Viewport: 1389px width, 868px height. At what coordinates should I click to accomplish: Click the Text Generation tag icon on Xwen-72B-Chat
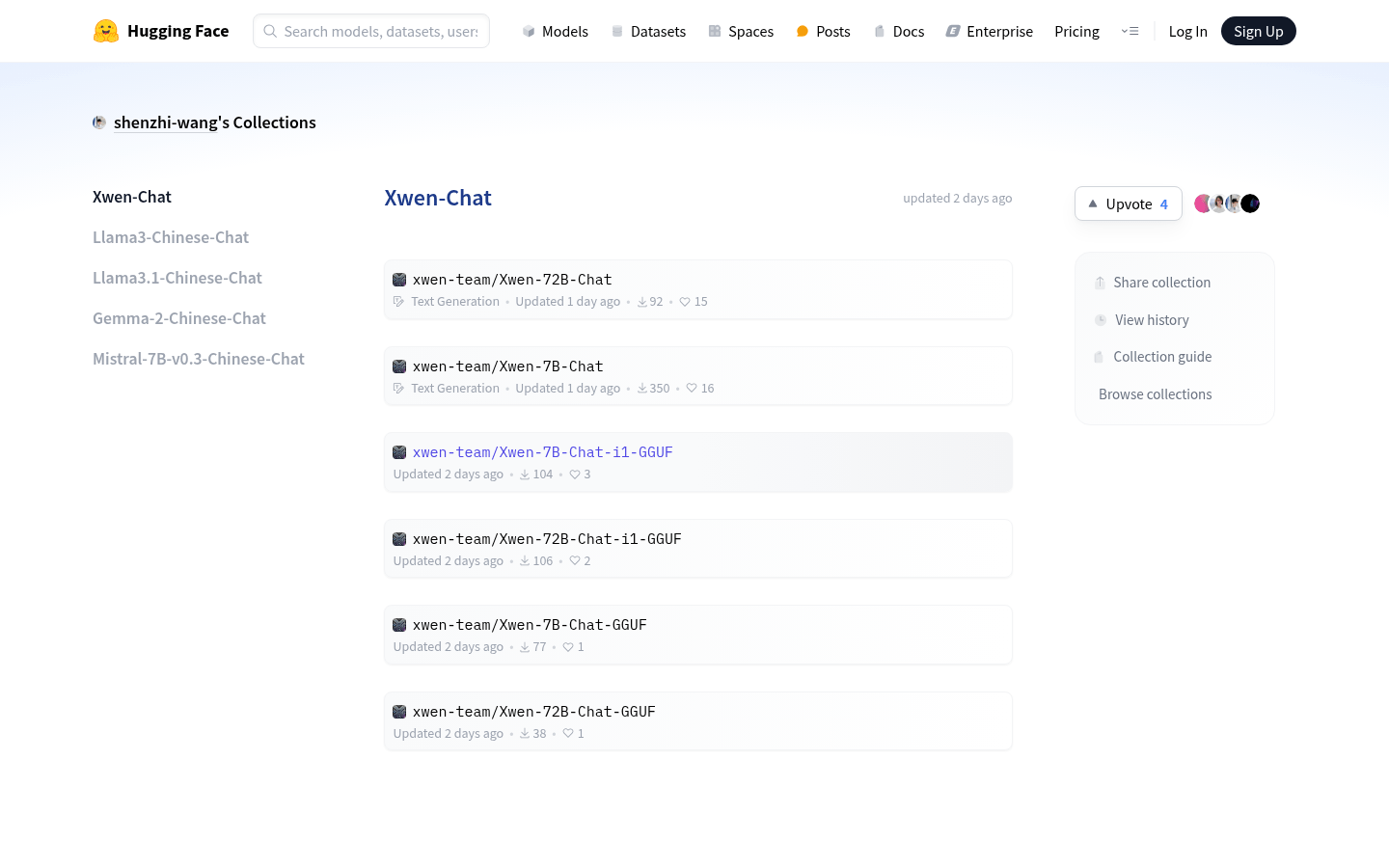coord(398,301)
